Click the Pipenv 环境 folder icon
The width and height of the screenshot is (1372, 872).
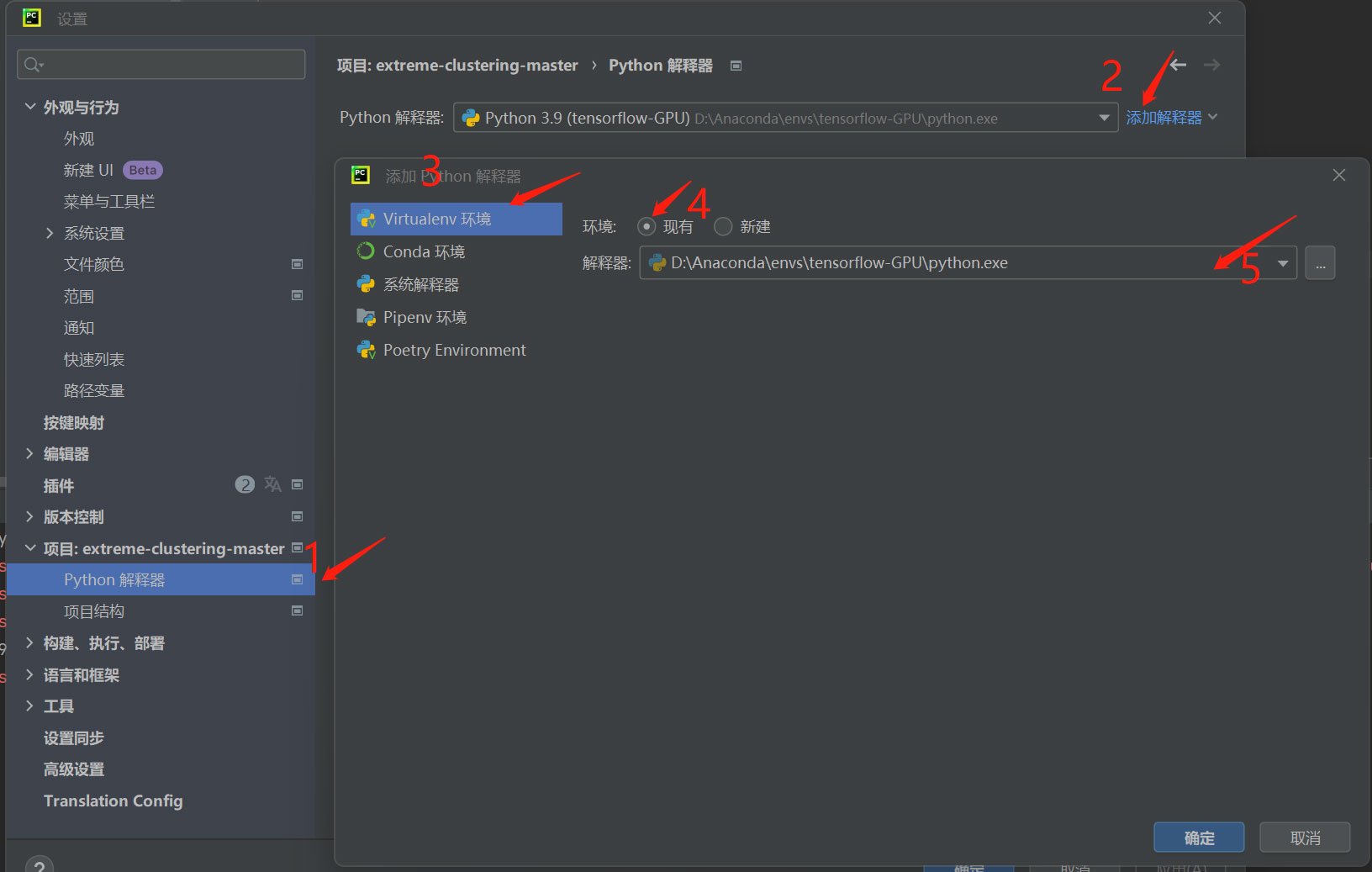(366, 317)
